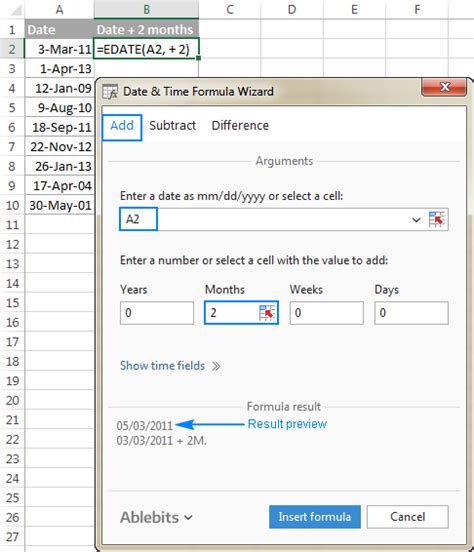The height and width of the screenshot is (552, 474).
Task: Select cell A6 with 18-Sep-11
Action: tap(60, 127)
